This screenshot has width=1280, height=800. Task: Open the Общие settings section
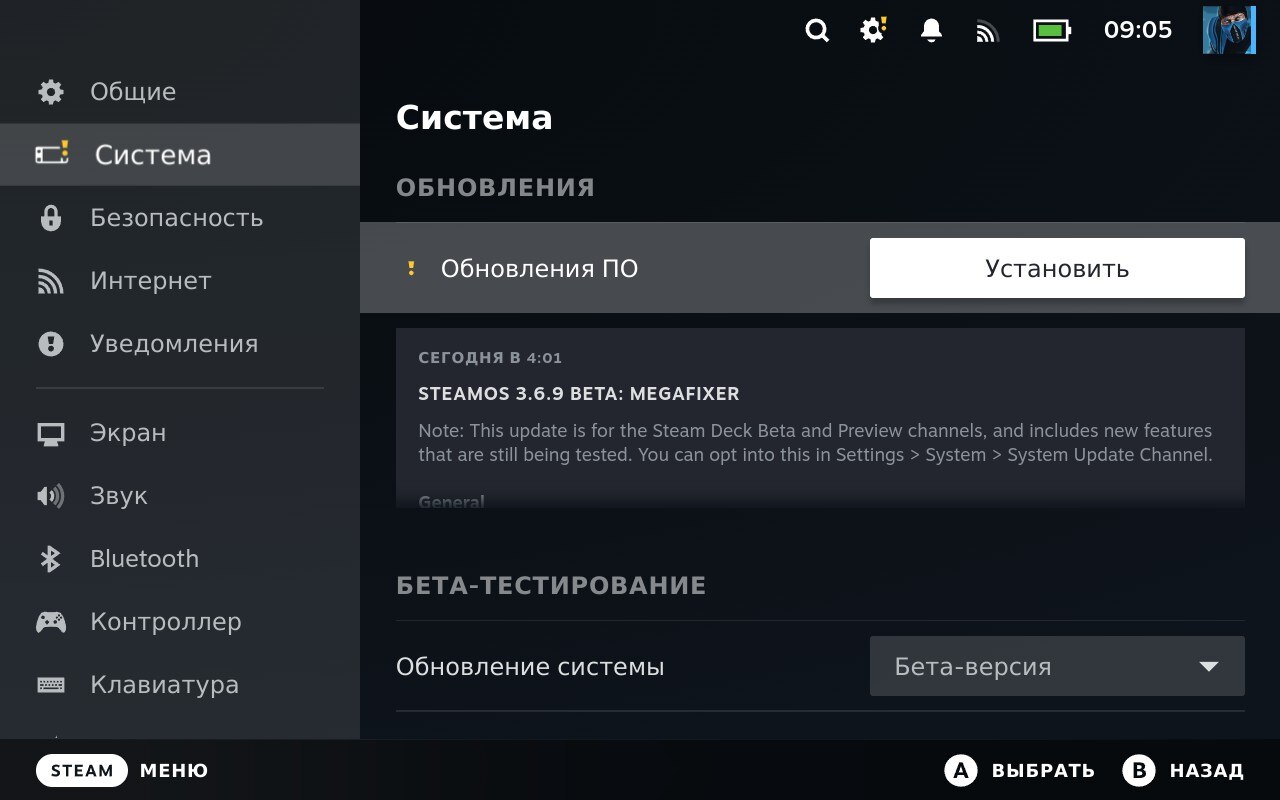pyautogui.click(x=180, y=92)
